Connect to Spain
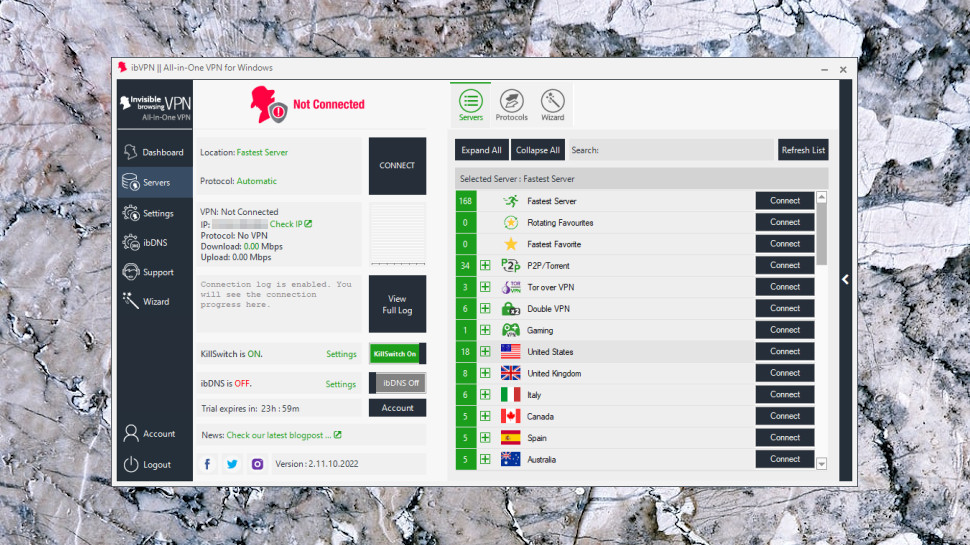Viewport: 970px width, 545px height. click(784, 437)
